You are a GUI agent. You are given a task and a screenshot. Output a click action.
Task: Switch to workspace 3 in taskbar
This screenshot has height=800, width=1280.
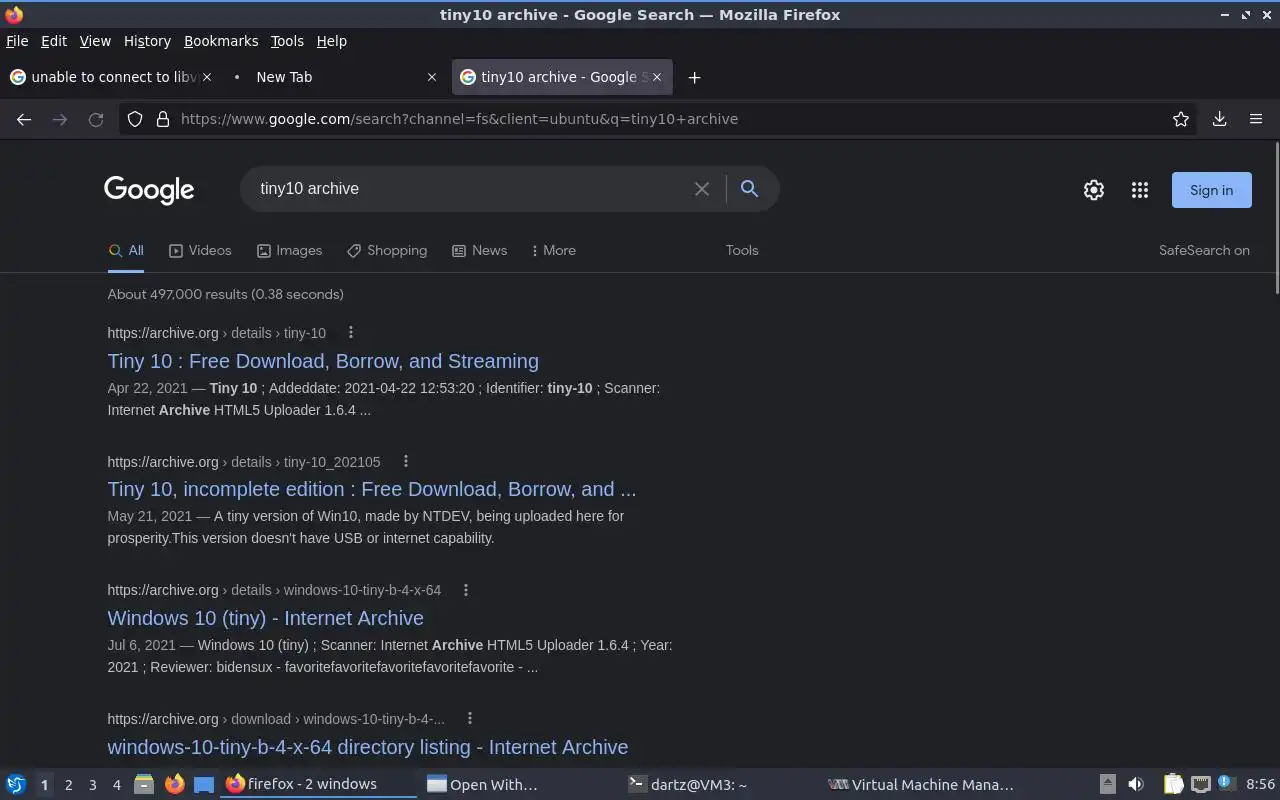click(x=92, y=785)
